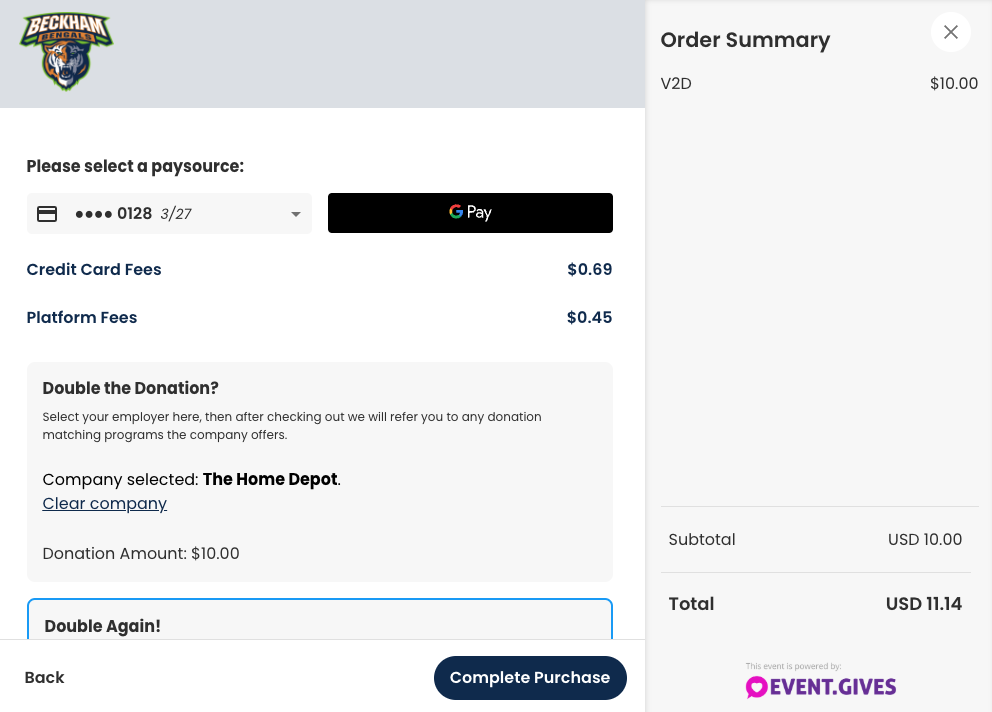The height and width of the screenshot is (712, 992).
Task: Click the Complete Purchase button
Action: coord(530,677)
